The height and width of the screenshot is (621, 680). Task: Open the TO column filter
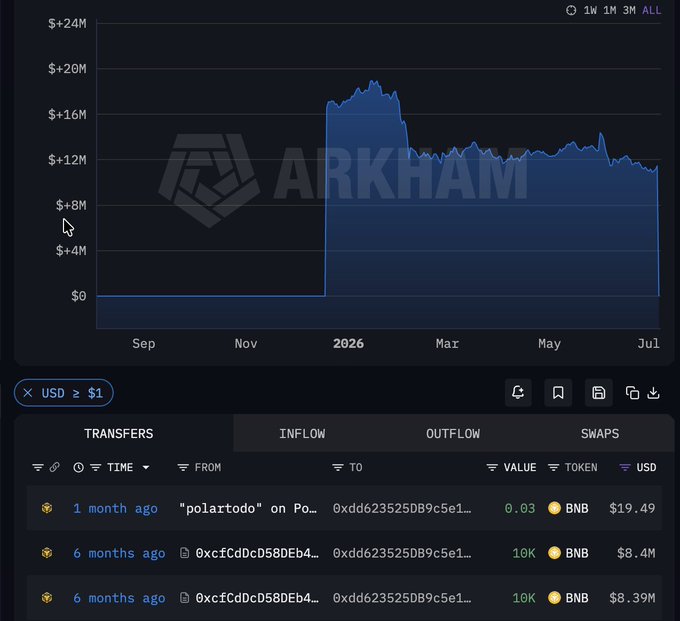(337, 467)
